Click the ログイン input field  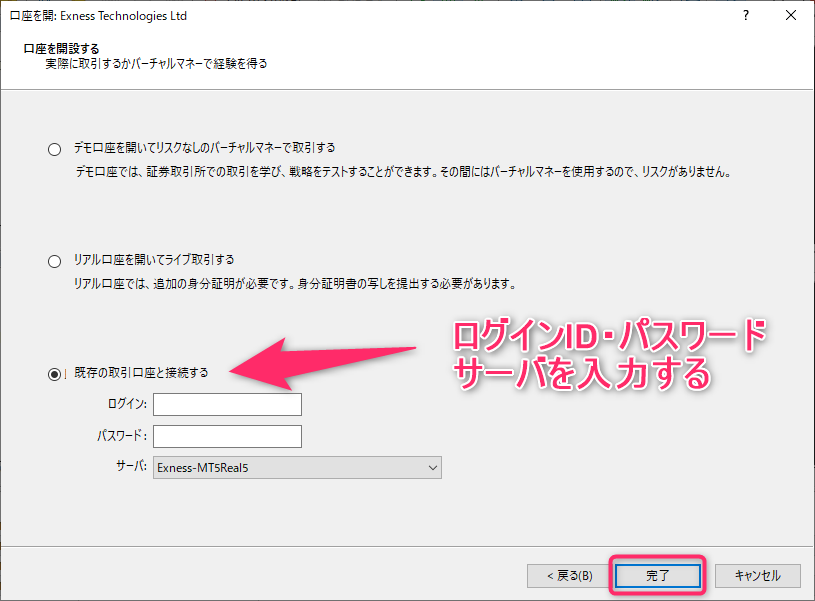coord(227,404)
